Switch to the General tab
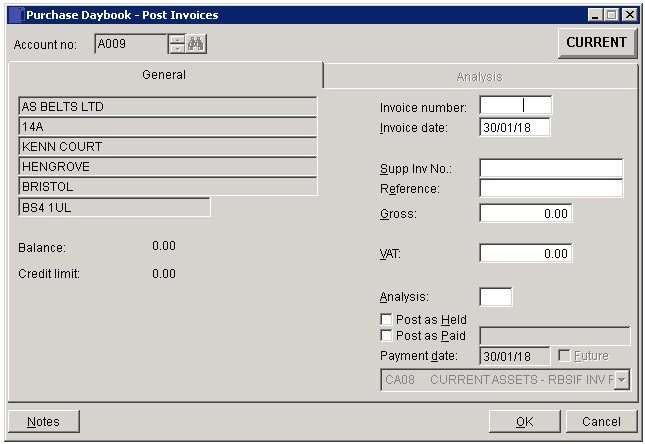The height and width of the screenshot is (444, 645). [164, 75]
